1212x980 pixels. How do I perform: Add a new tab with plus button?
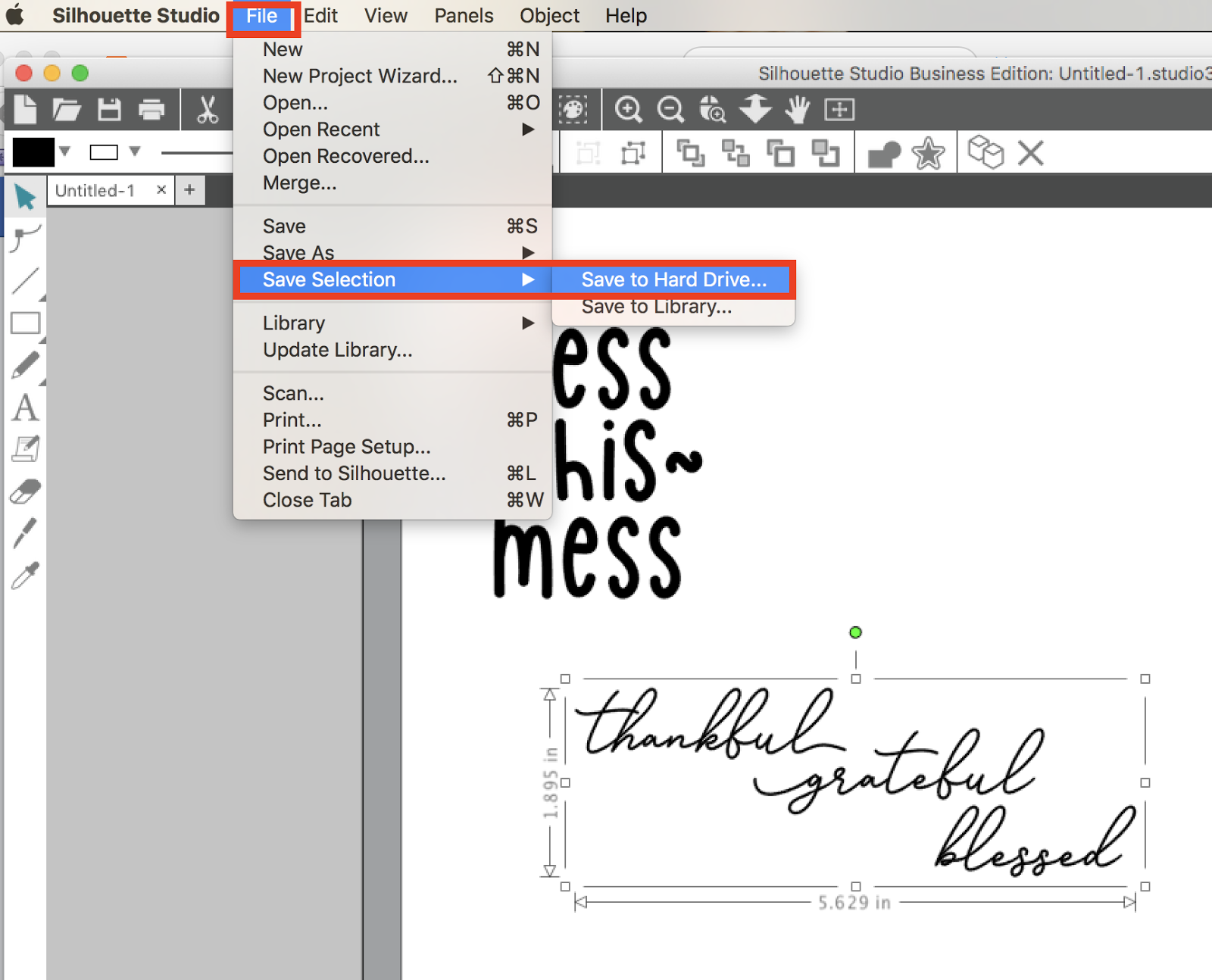click(190, 189)
